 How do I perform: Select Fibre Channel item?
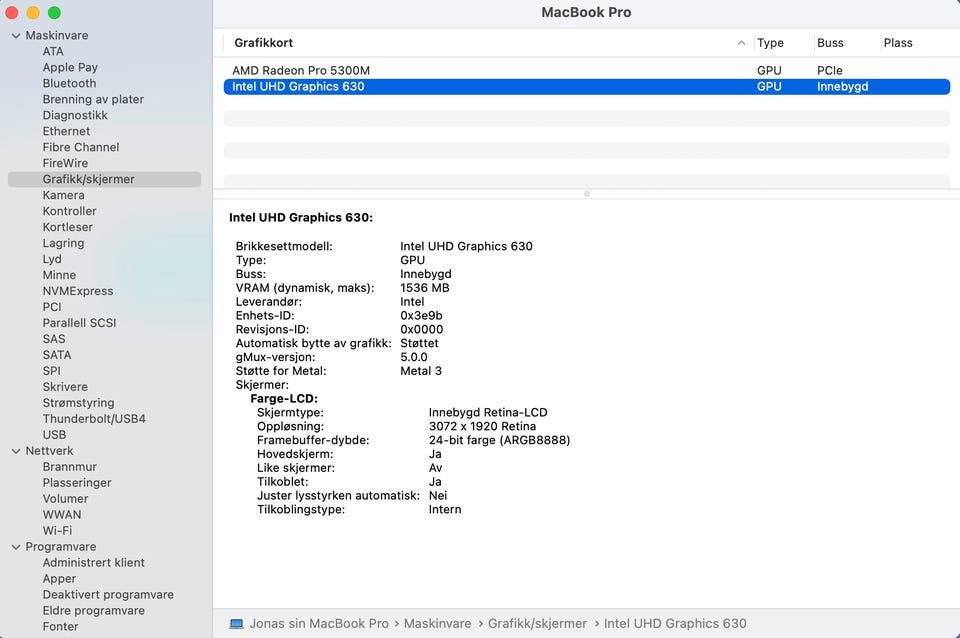pos(81,147)
